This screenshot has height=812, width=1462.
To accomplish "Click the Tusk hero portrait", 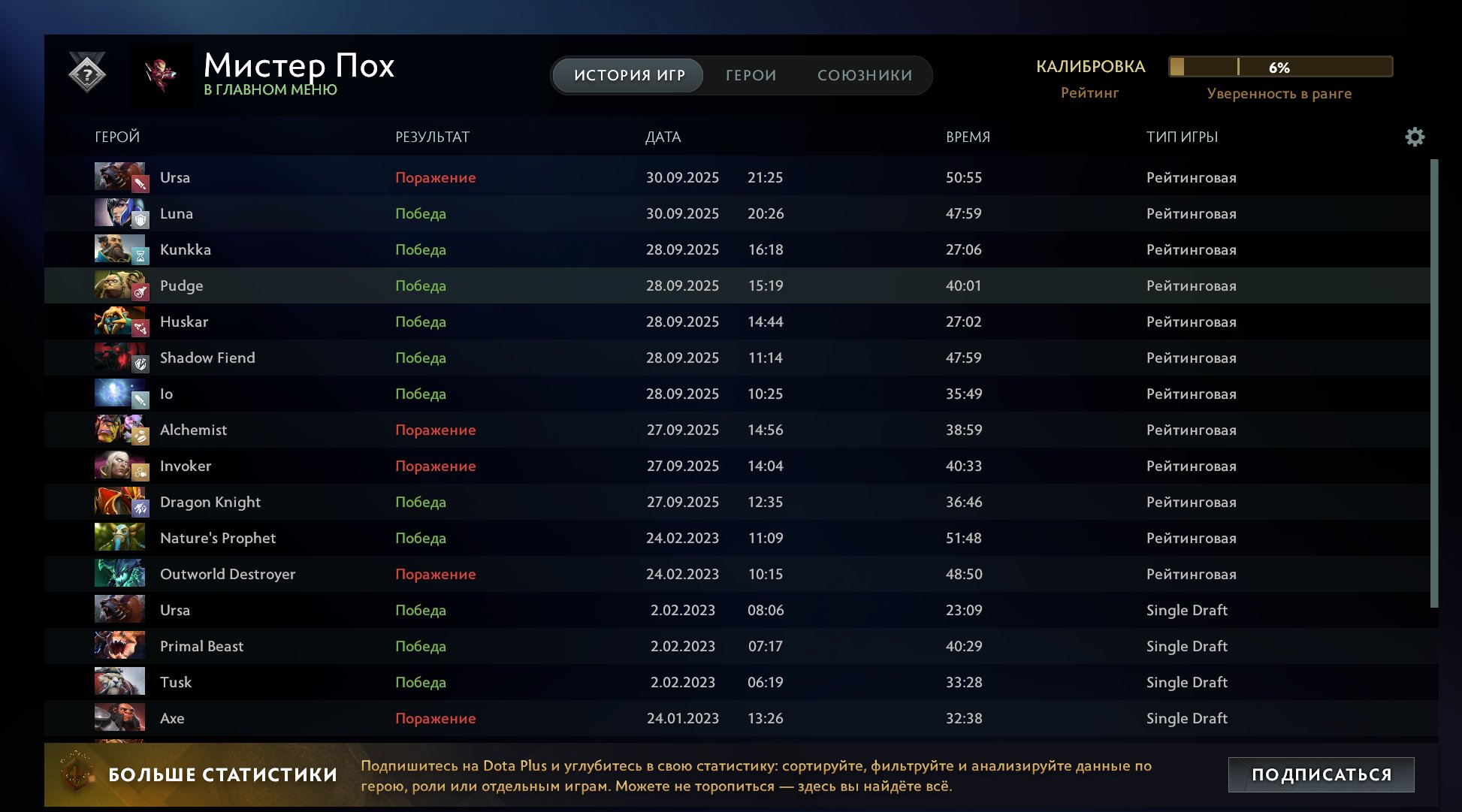I will [119, 682].
